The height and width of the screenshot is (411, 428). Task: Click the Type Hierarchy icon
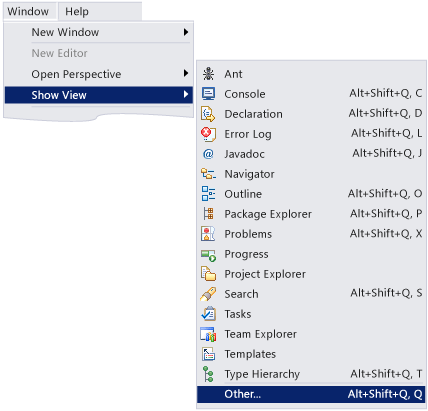click(208, 374)
